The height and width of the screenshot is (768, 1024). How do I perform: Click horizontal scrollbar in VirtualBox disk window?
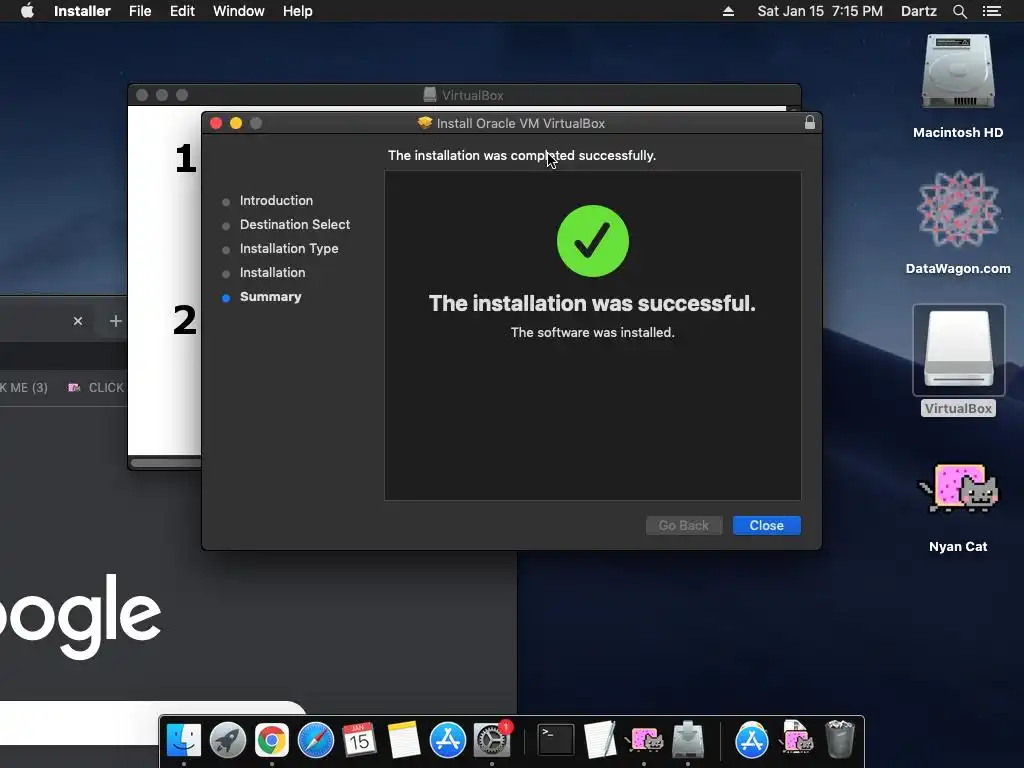[x=166, y=463]
